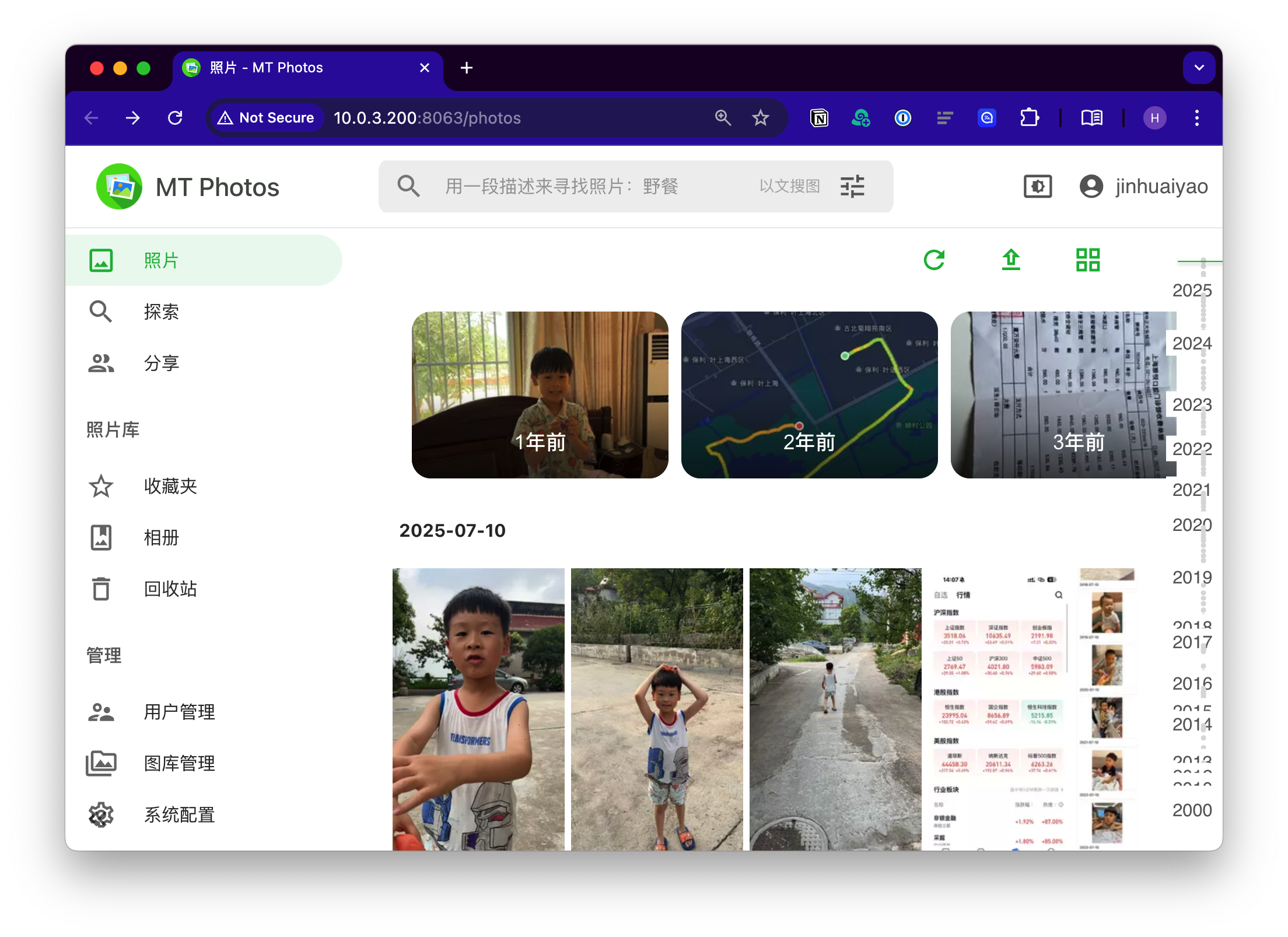Open the search filter options icon

852,187
